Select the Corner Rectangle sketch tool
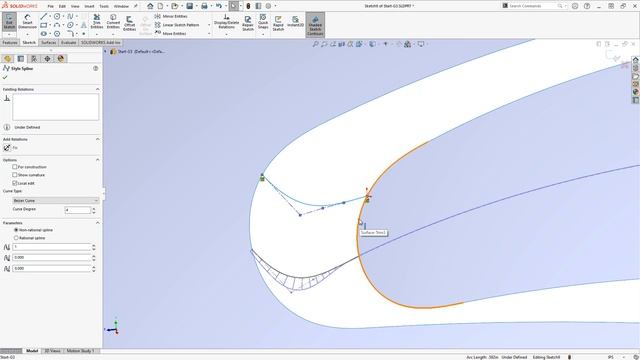The width and height of the screenshot is (640, 360). [44, 25]
